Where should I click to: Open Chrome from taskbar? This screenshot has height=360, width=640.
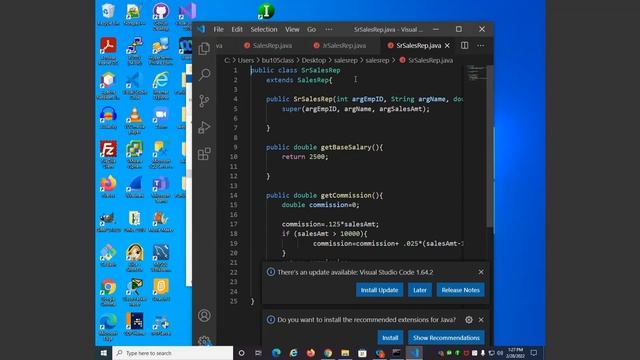point(328,353)
